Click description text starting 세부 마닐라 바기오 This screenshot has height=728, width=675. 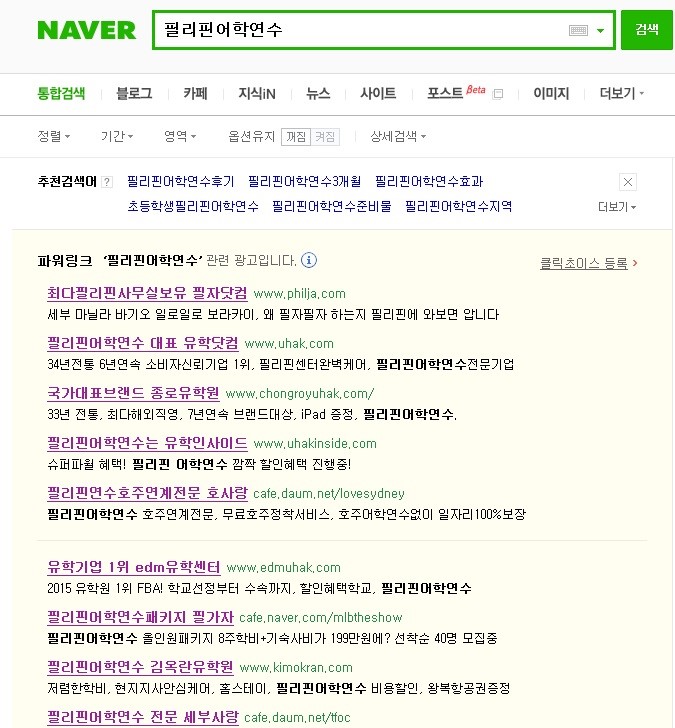tap(273, 315)
